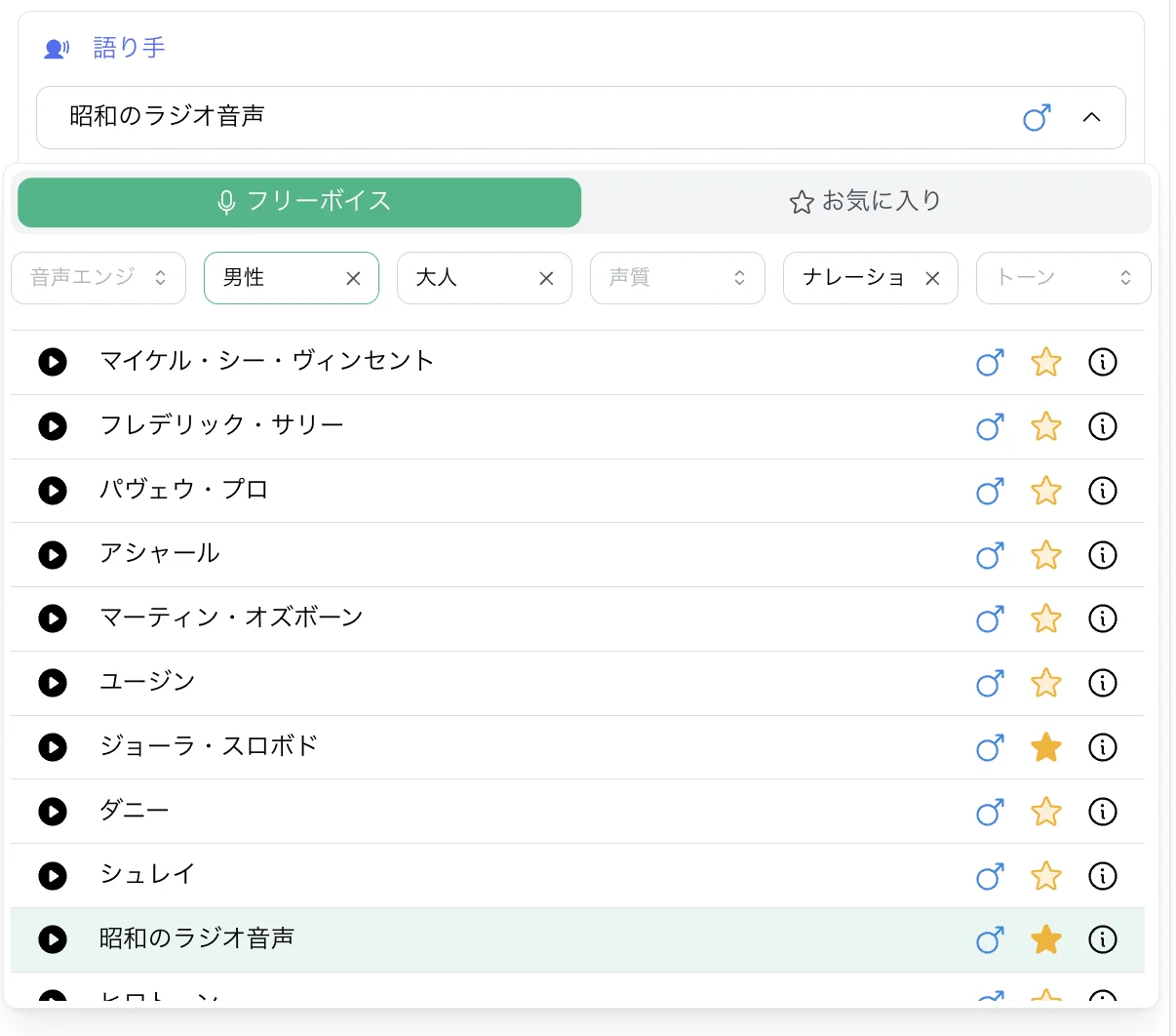The width and height of the screenshot is (1176, 1036).
Task: Play the マーティン・オズボーン voice preview
Action: [x=53, y=618]
